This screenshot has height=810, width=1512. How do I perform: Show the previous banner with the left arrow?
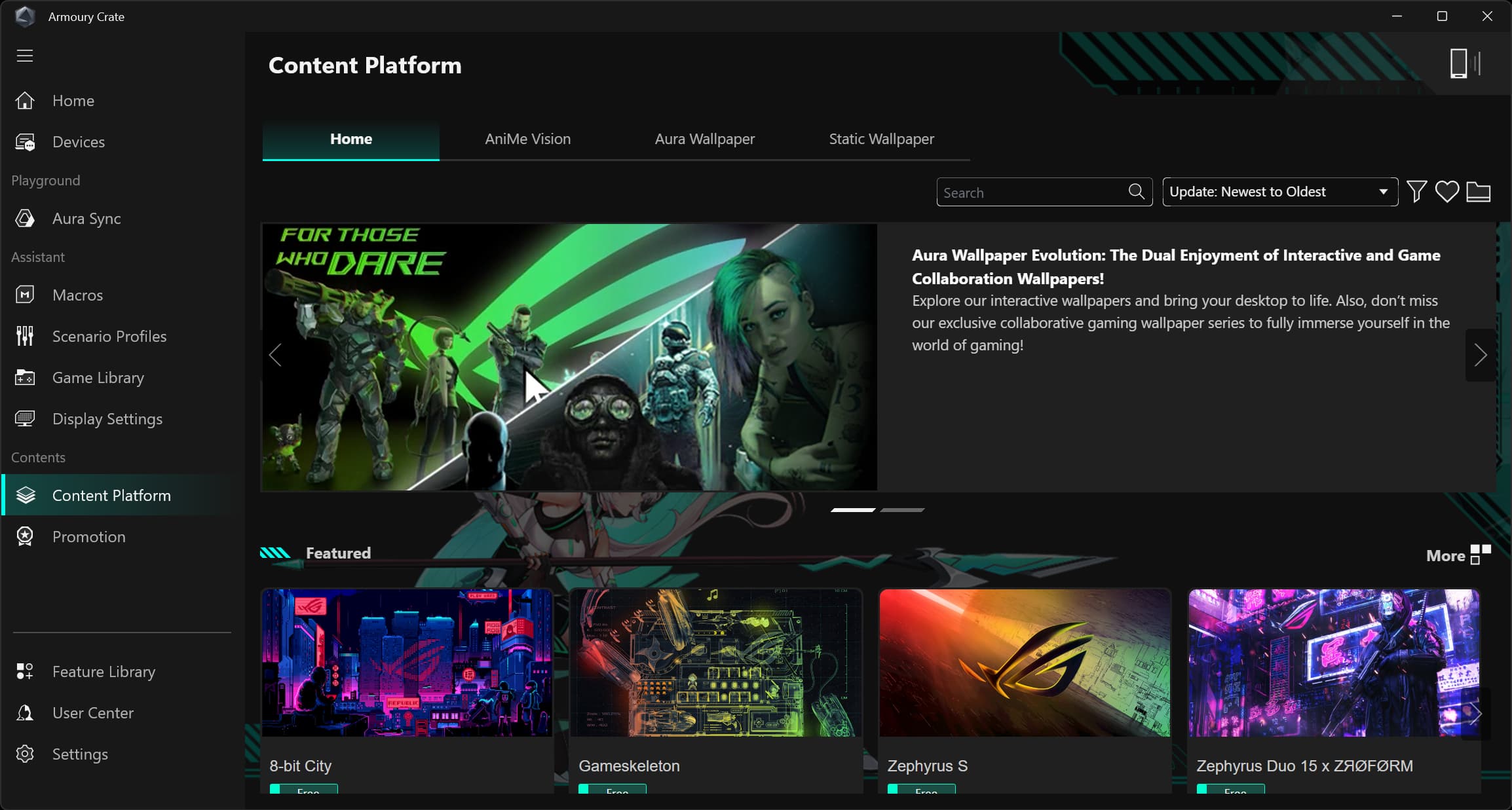click(x=275, y=356)
